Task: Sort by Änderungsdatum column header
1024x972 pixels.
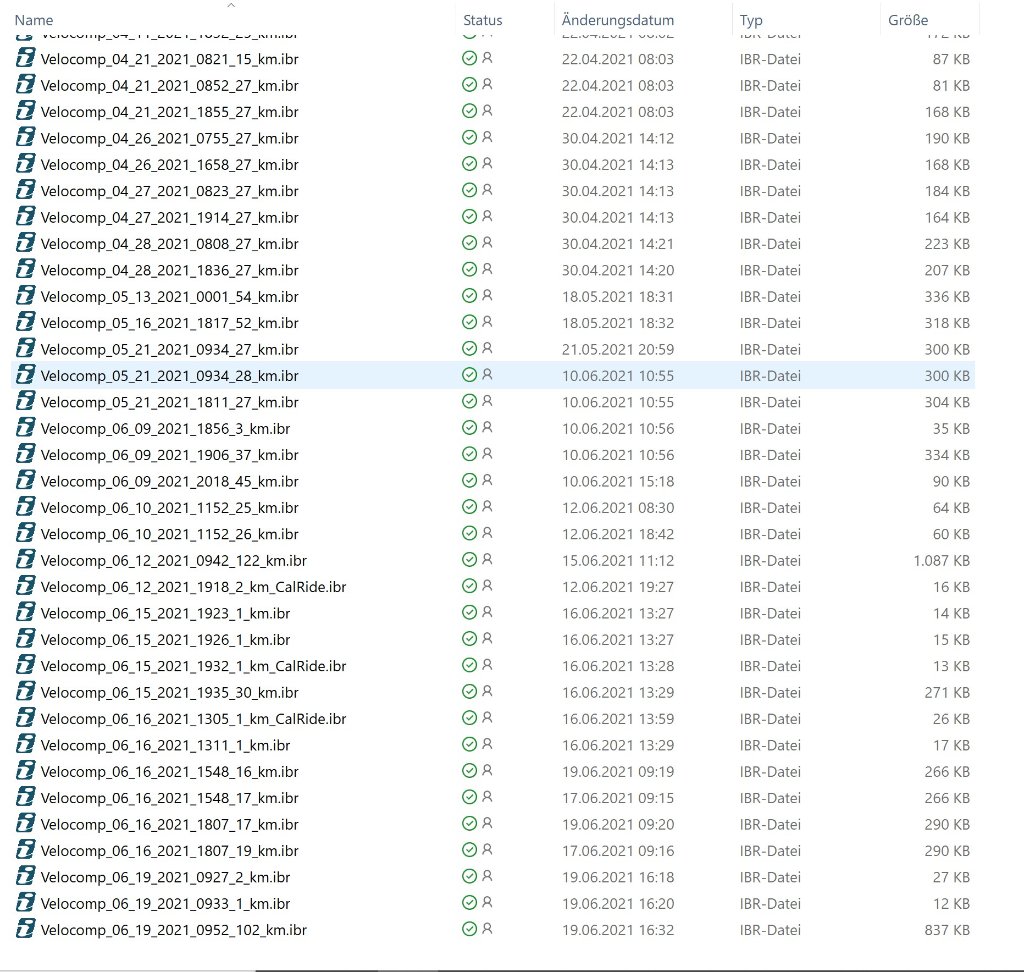Action: pos(618,20)
